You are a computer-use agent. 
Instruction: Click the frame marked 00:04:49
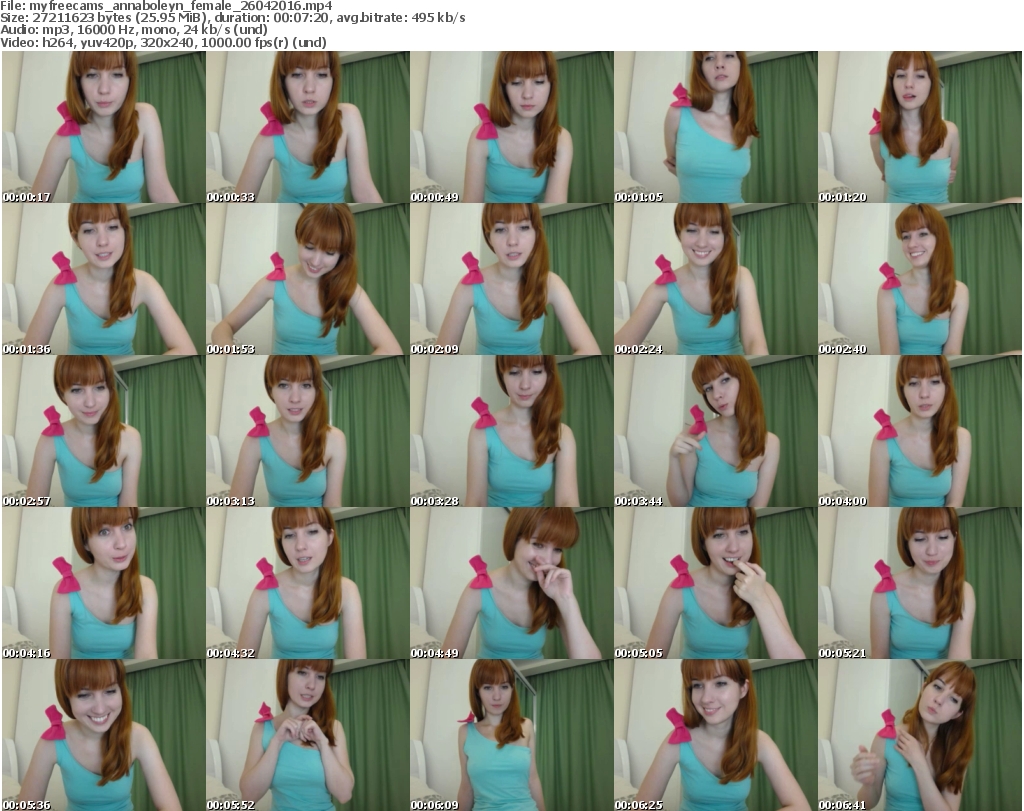pyautogui.click(x=511, y=584)
